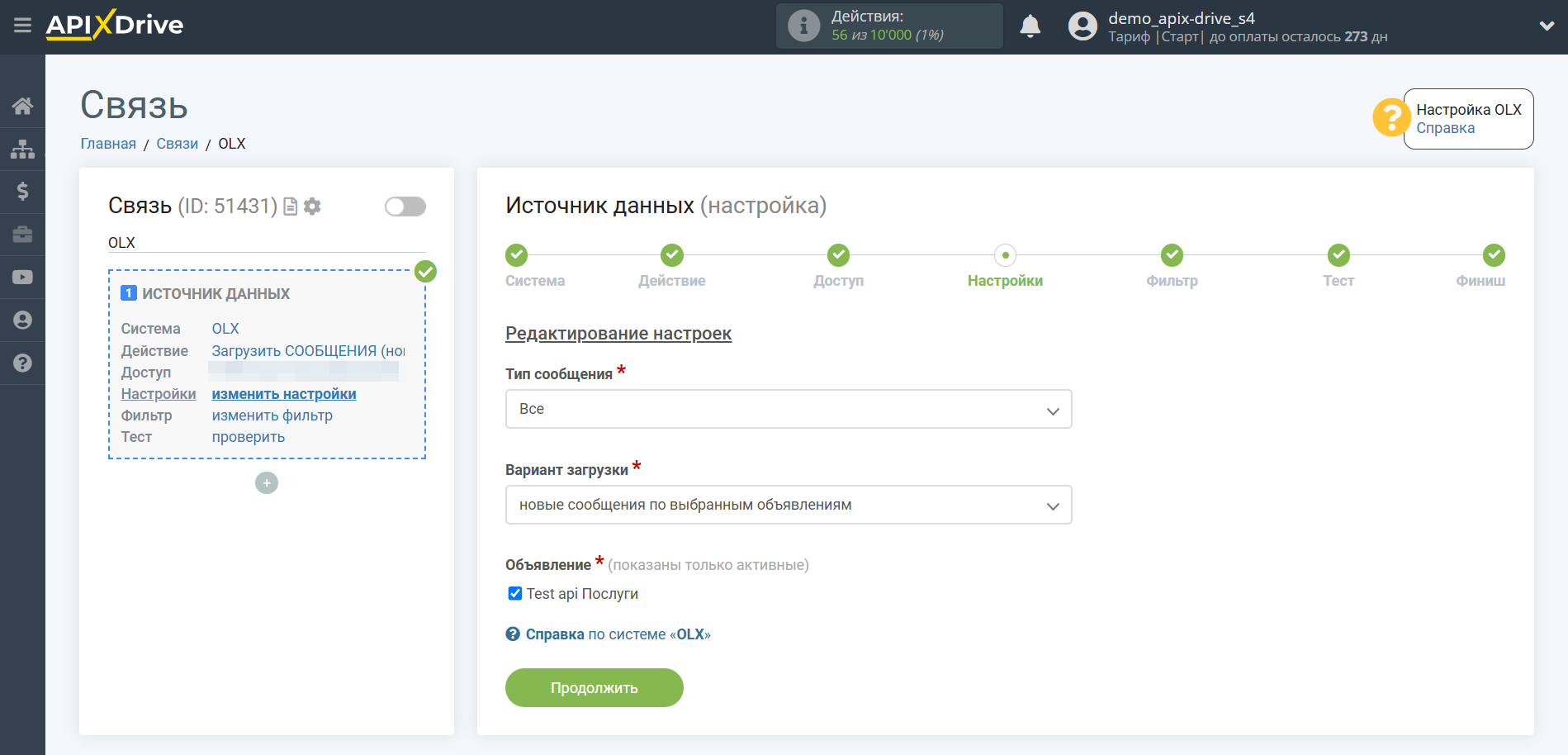Click the demo_apix-drive_s4 account name
This screenshot has height=755, width=1568.
pyautogui.click(x=1182, y=18)
